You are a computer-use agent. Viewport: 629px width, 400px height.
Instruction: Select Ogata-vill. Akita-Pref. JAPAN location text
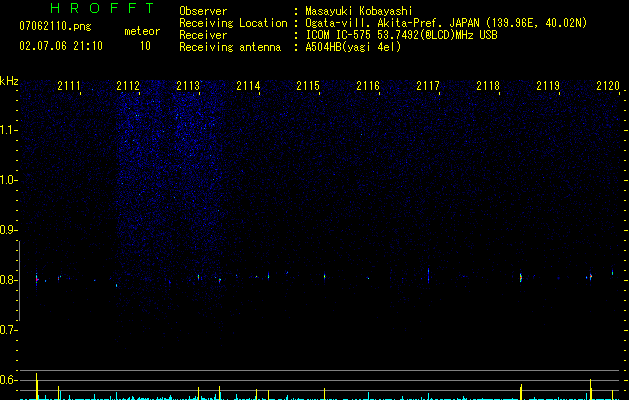(x=446, y=23)
